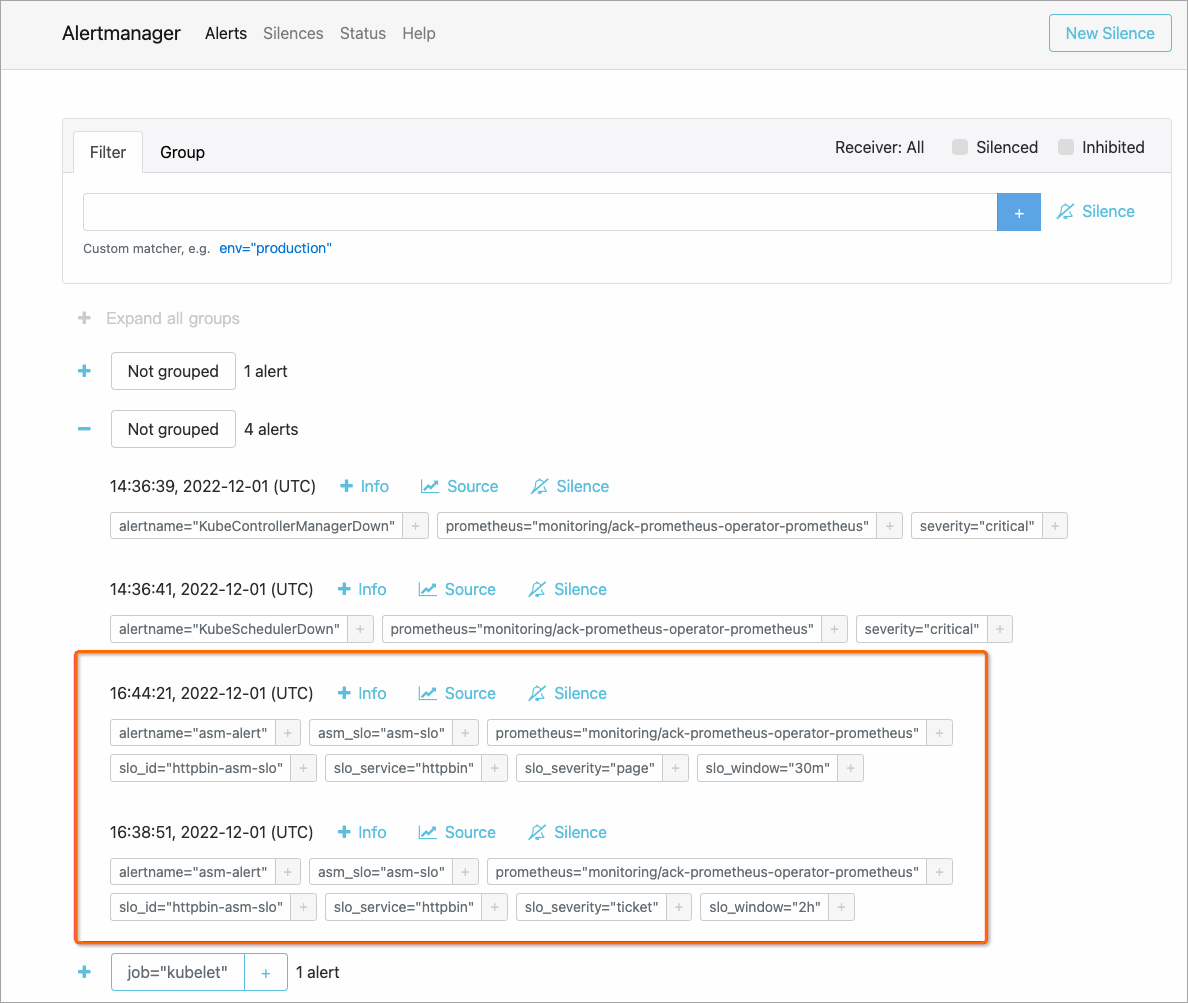Viewport: 1188px width, 1003px height.
Task: Add asm_slo="asm-slo" plus in 16:38:51 alert
Action: tap(465, 872)
